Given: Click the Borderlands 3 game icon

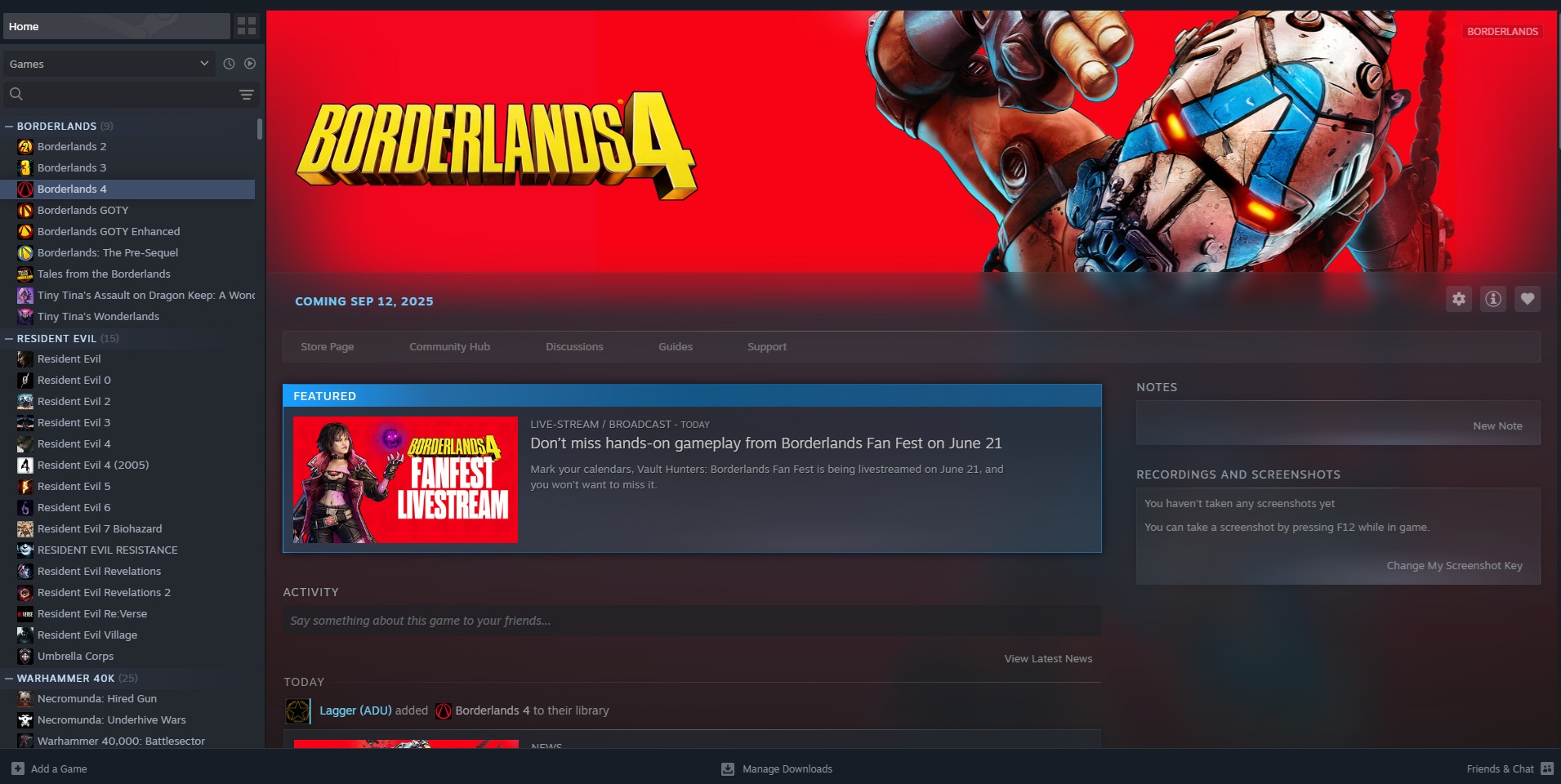Looking at the screenshot, I should pos(25,168).
